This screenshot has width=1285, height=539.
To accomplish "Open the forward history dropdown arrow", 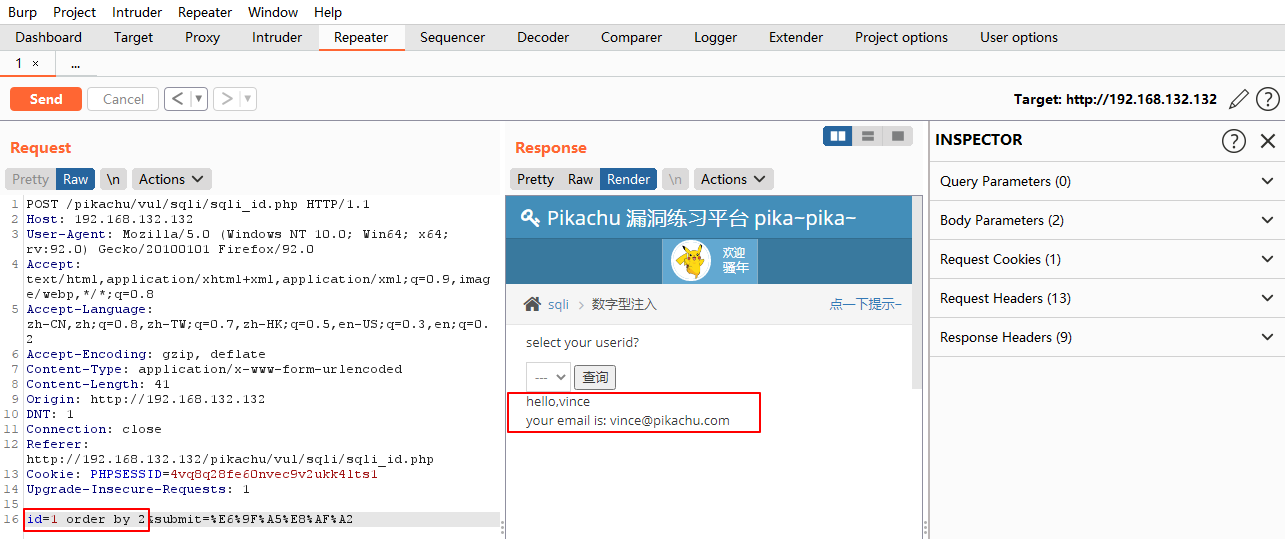I will (248, 99).
